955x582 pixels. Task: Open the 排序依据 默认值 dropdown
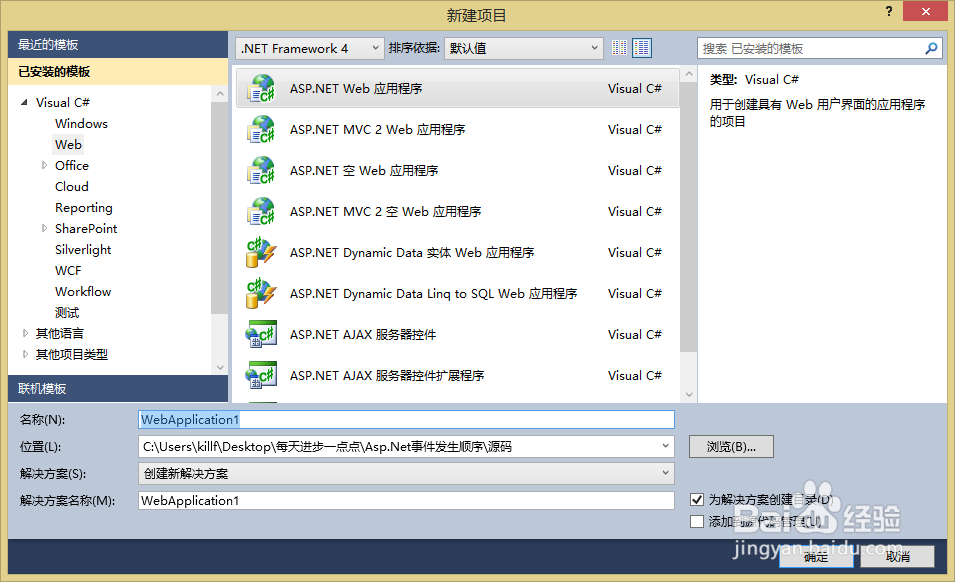click(x=524, y=48)
